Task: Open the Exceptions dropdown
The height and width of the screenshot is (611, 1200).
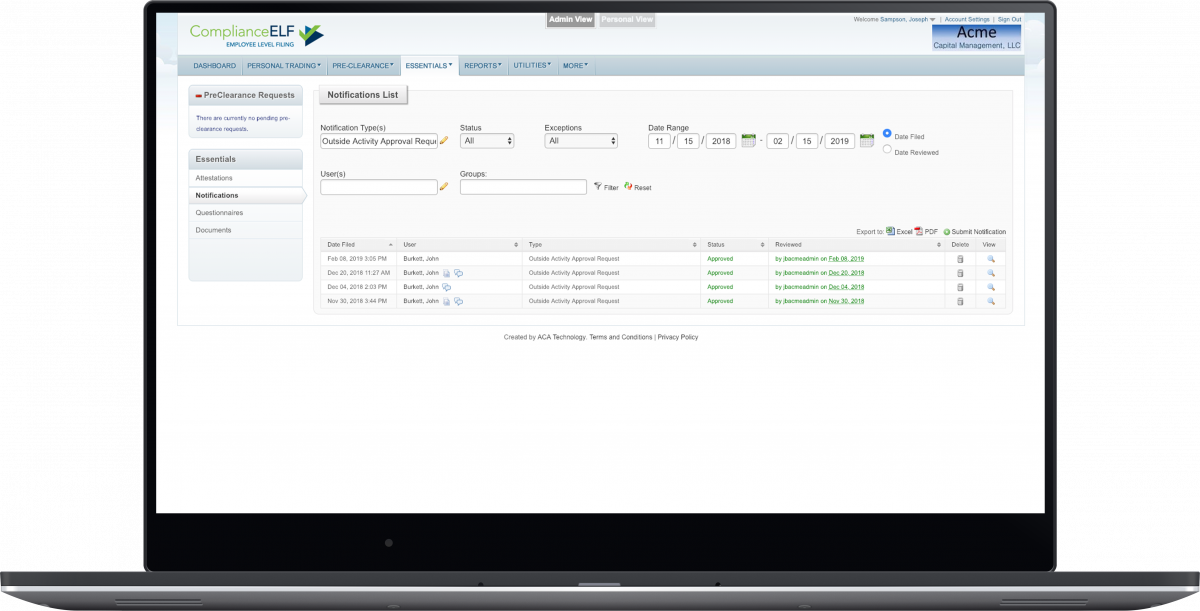Action: tap(581, 141)
